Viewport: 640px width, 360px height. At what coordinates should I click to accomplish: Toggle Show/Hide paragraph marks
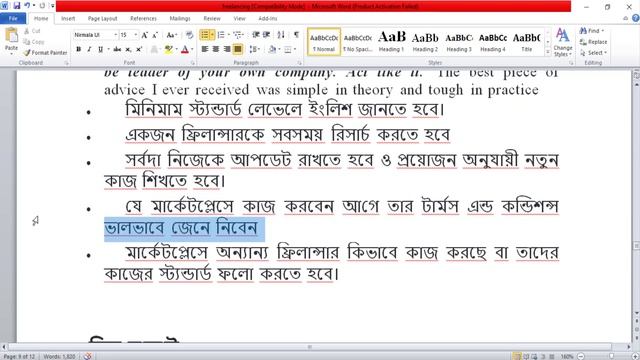[x=296, y=35]
